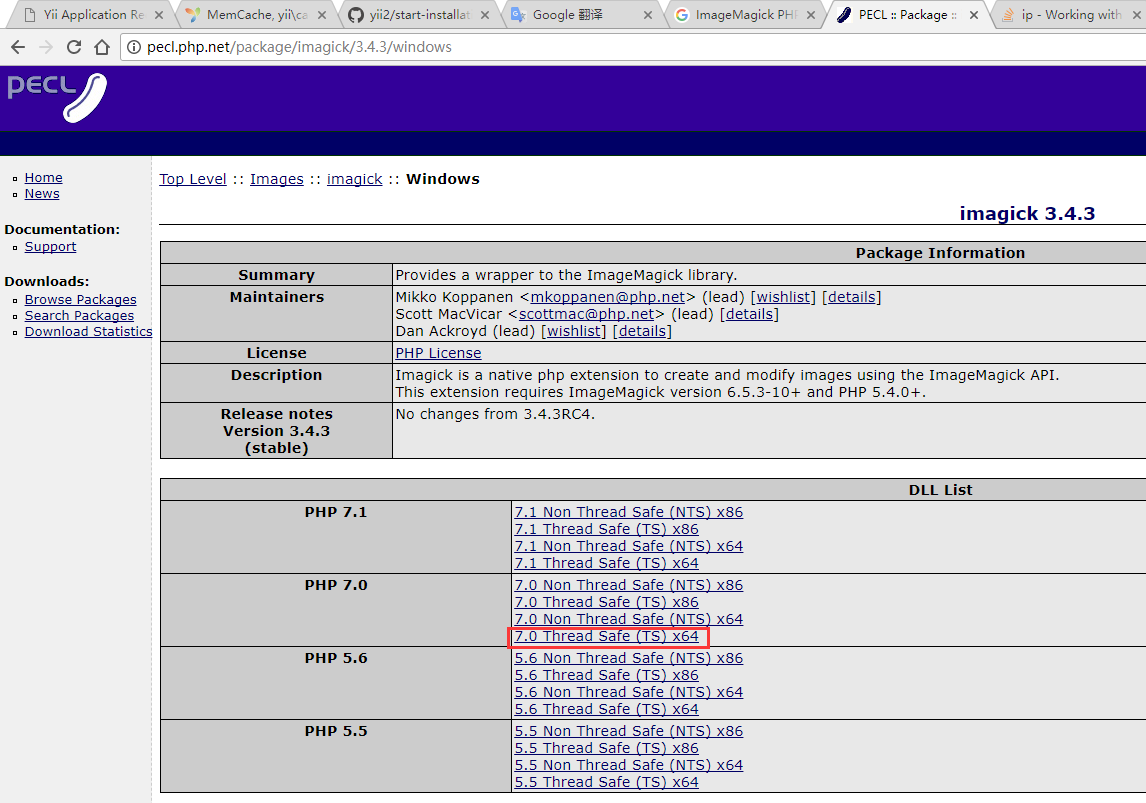Download 7.0 Thread Safe (TS) x86

607,602
